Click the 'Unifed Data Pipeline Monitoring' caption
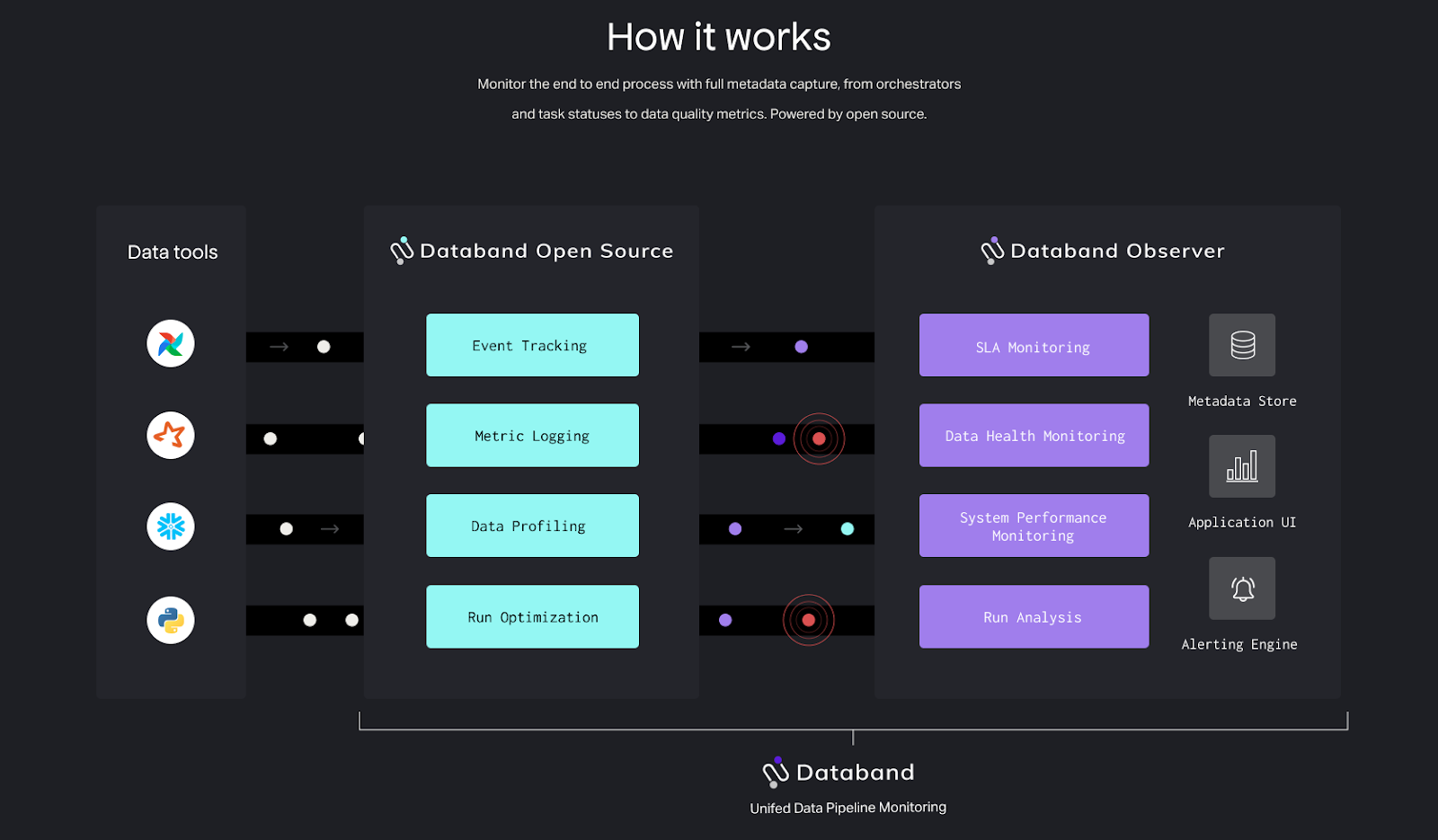Screen dimensions: 1438x840 pos(848,808)
